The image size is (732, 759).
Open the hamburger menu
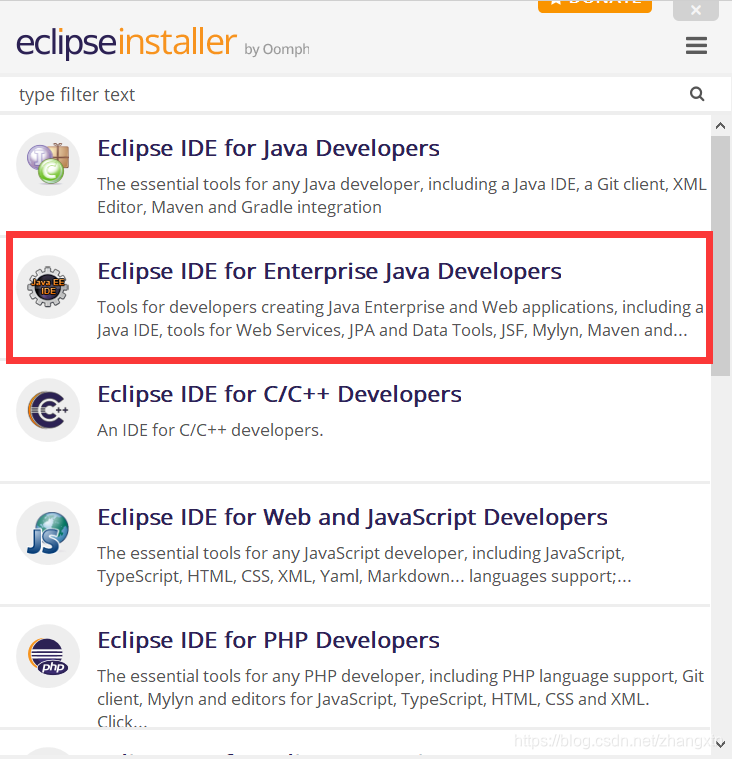696,46
